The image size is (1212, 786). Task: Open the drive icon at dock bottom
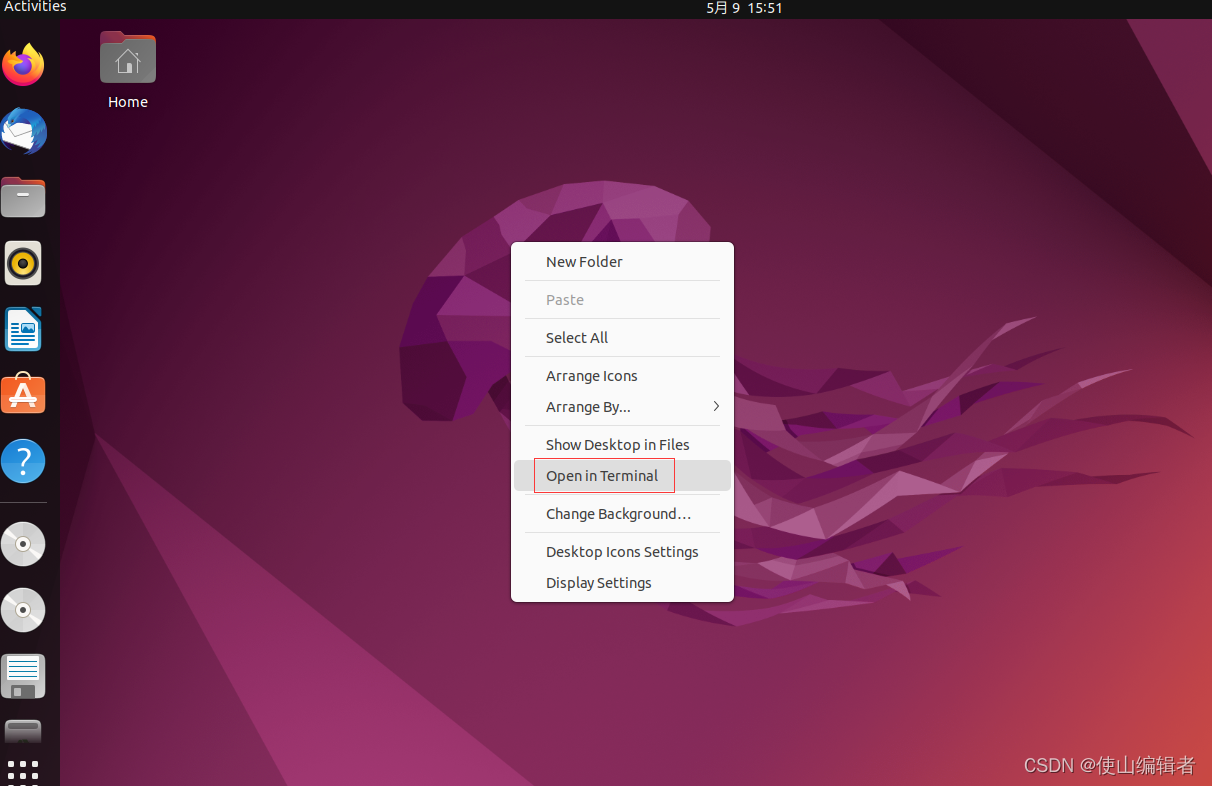23,732
